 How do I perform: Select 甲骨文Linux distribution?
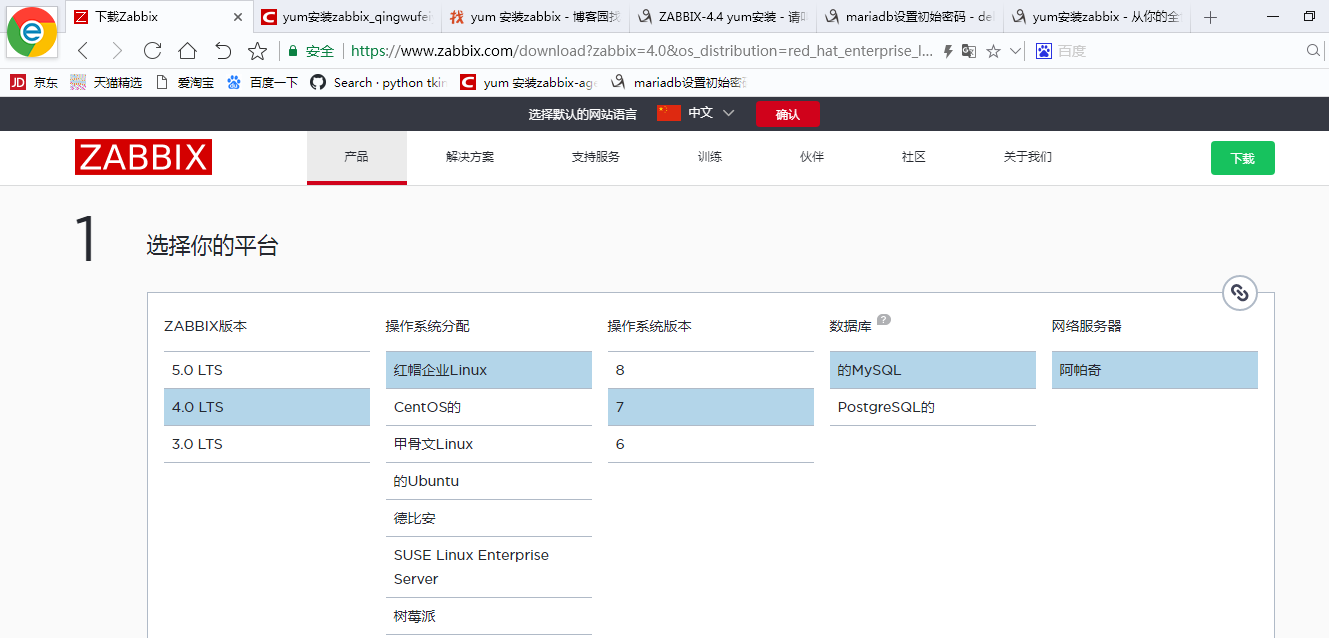[489, 444]
